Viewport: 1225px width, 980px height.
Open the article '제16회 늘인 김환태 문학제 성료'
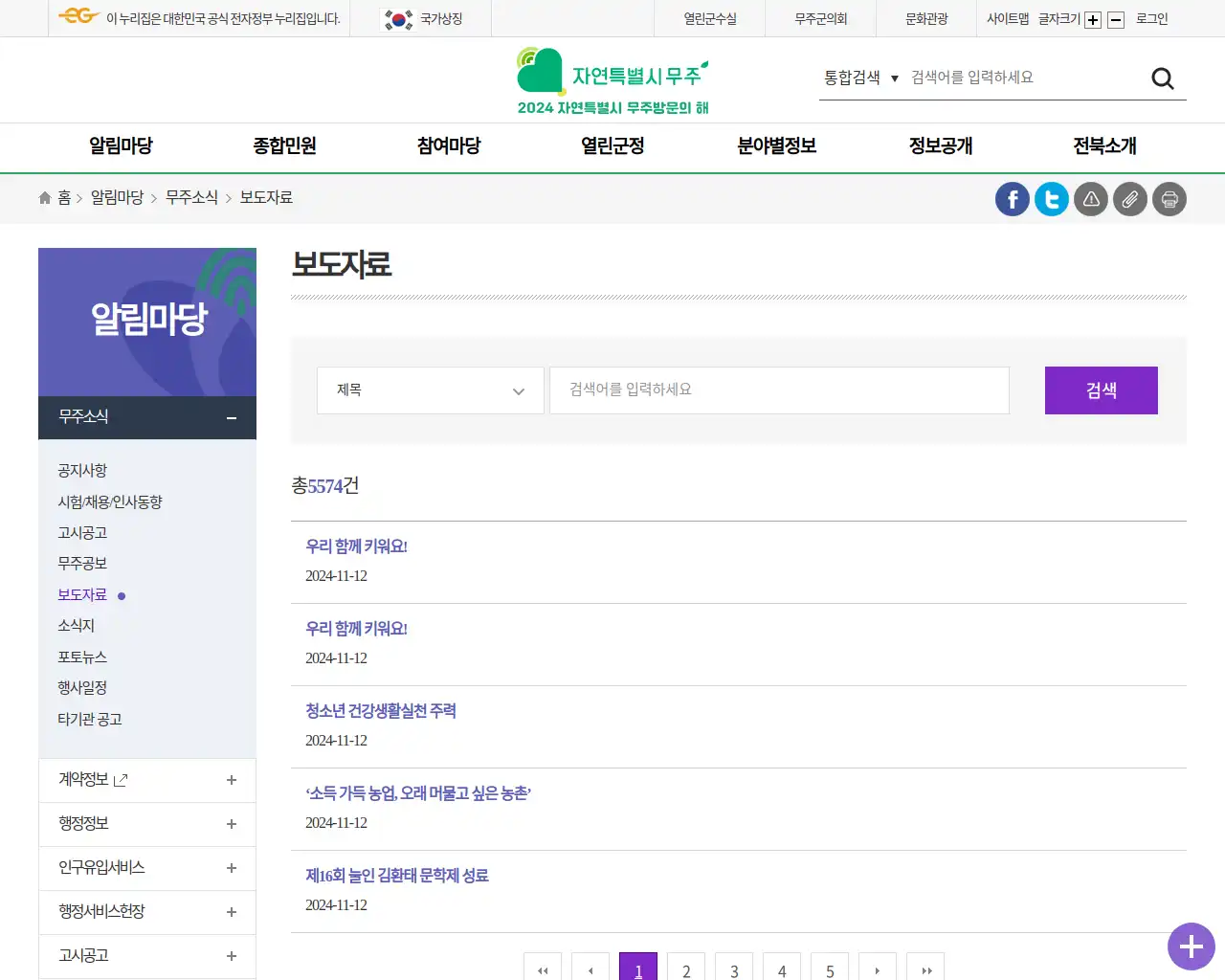pyautogui.click(x=396, y=875)
